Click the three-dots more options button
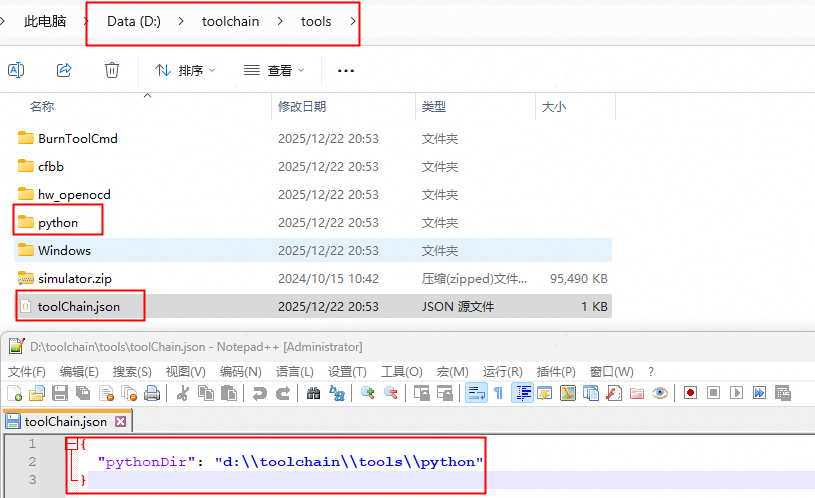Image resolution: width=815 pixels, height=498 pixels. pos(346,70)
